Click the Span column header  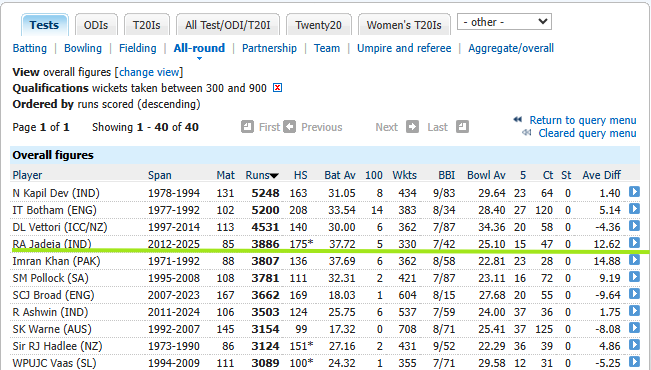point(159,175)
